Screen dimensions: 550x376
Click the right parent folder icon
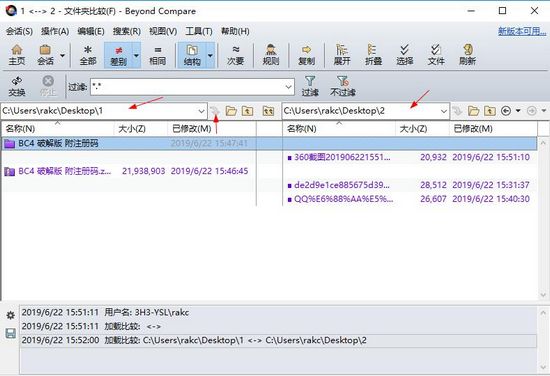(490, 111)
